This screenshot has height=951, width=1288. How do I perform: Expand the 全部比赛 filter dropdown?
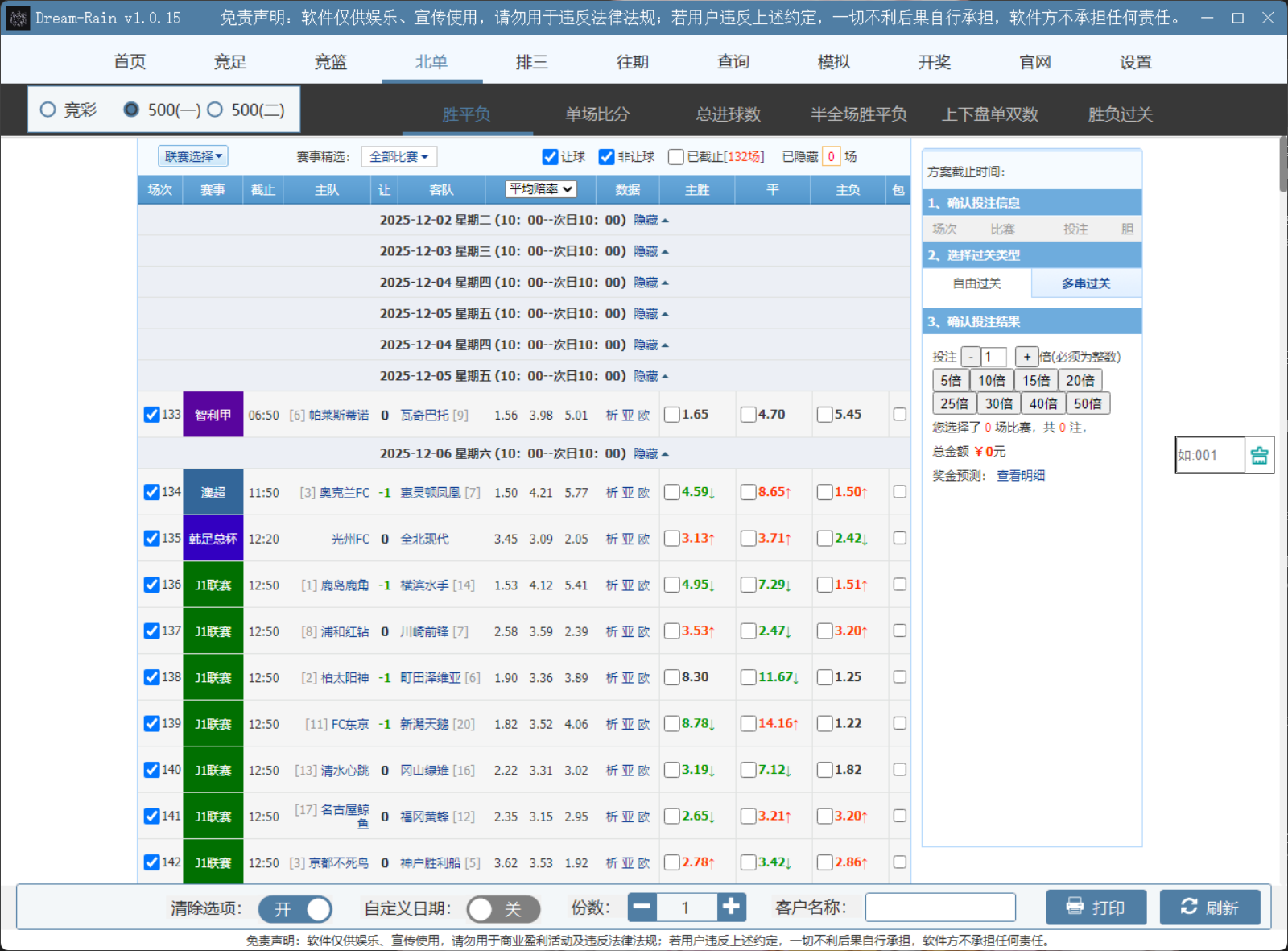[x=399, y=157]
